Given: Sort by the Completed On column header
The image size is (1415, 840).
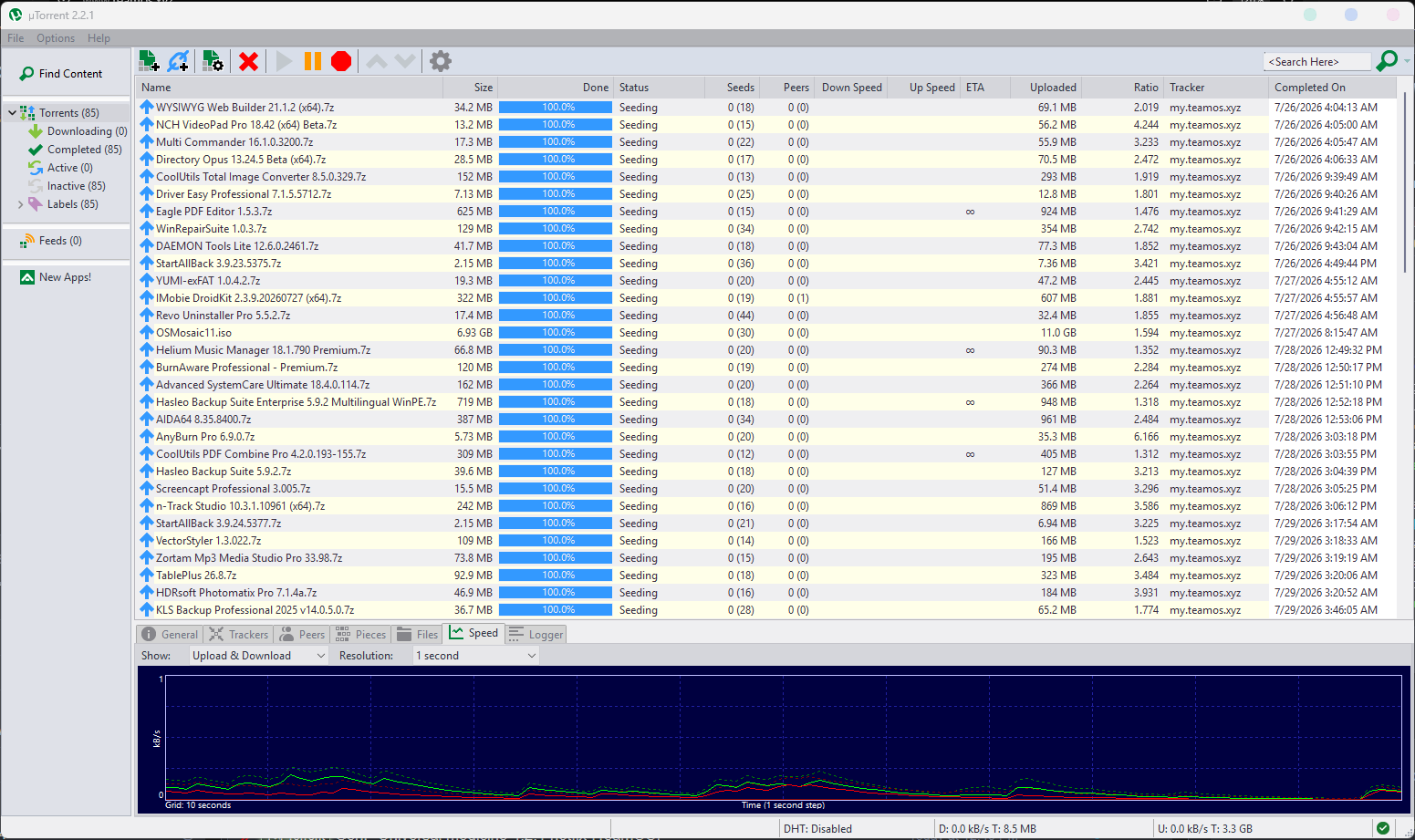Looking at the screenshot, I should tap(1333, 88).
